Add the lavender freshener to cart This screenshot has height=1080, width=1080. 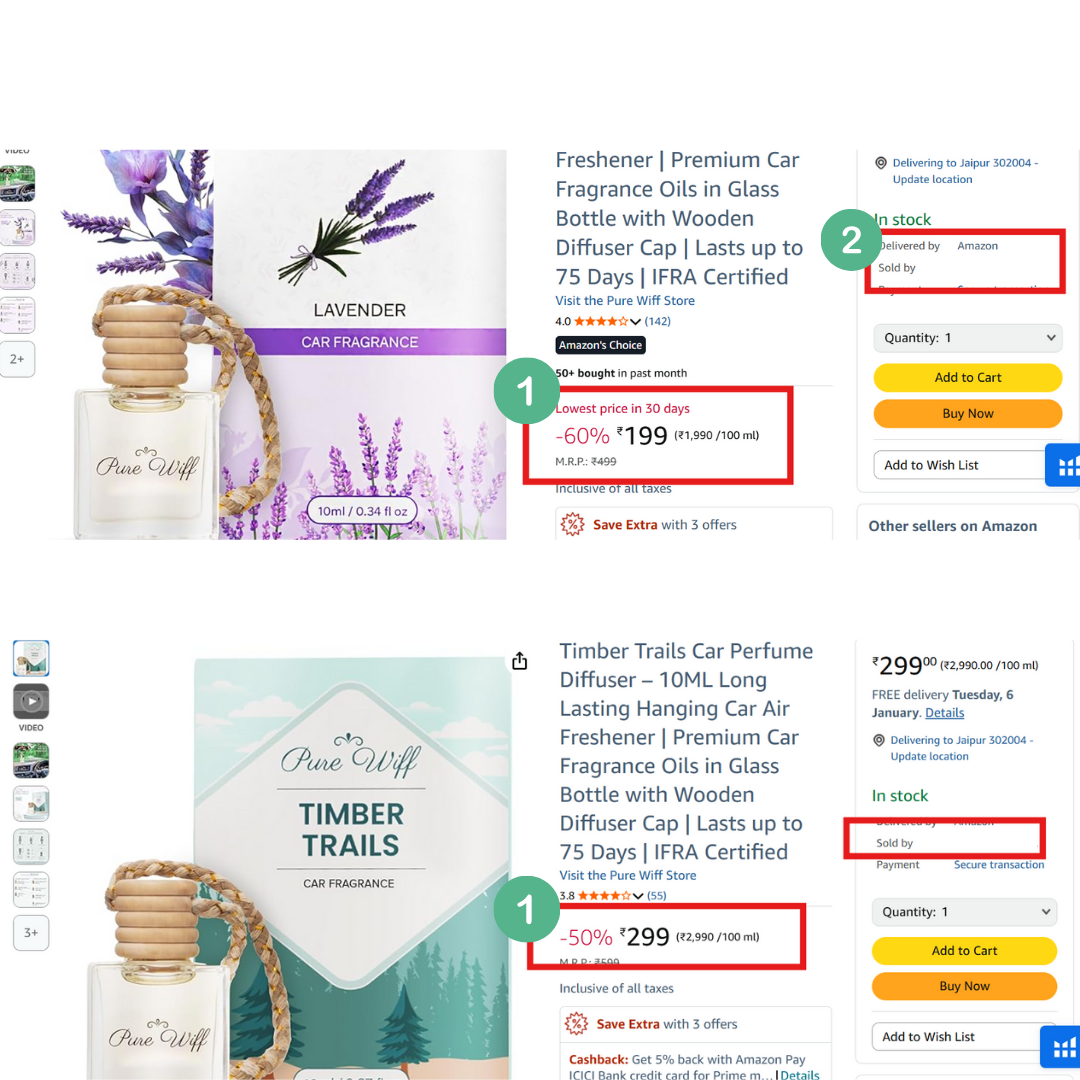point(968,377)
